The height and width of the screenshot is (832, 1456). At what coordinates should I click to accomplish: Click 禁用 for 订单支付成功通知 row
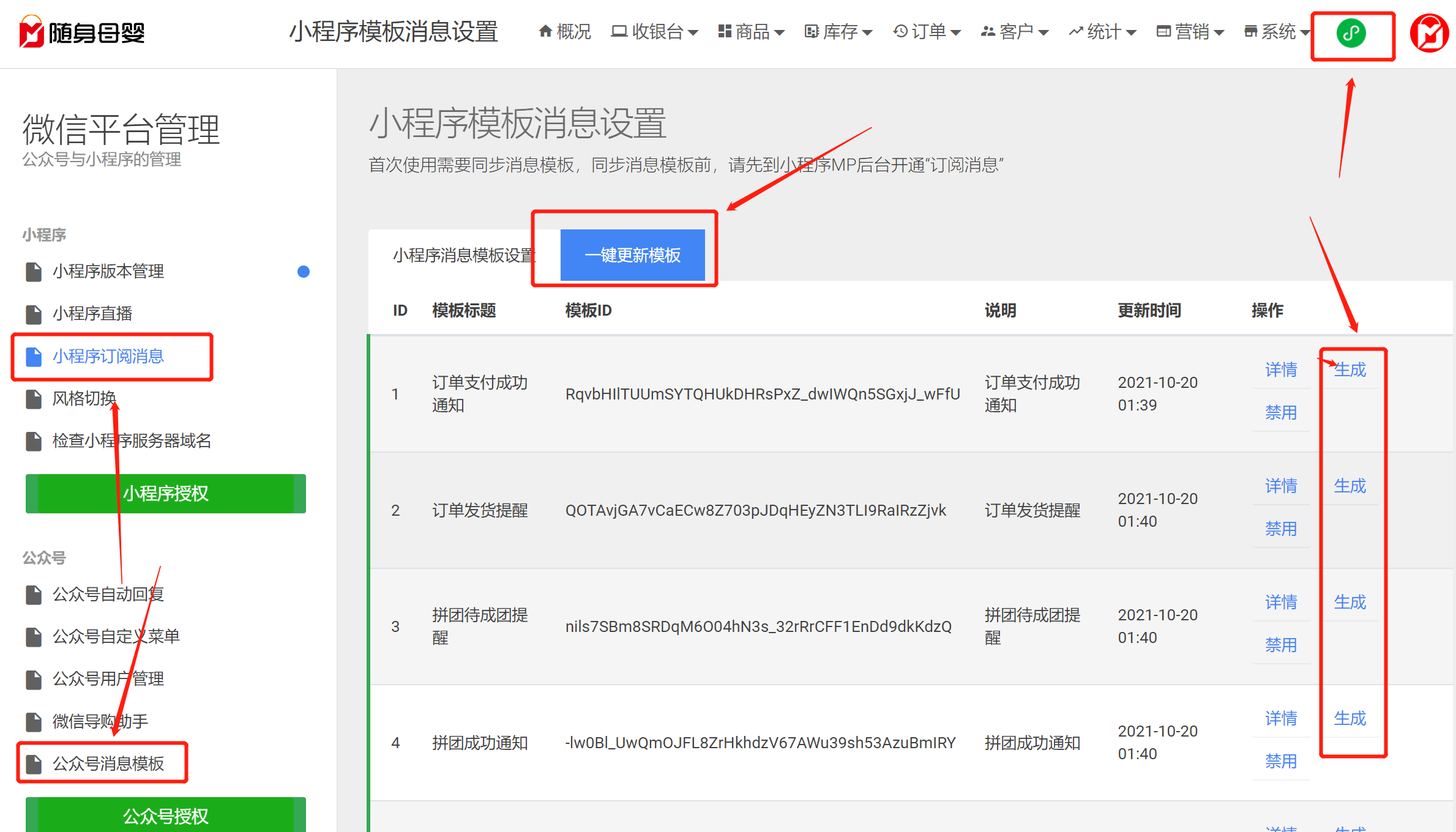pyautogui.click(x=1281, y=412)
